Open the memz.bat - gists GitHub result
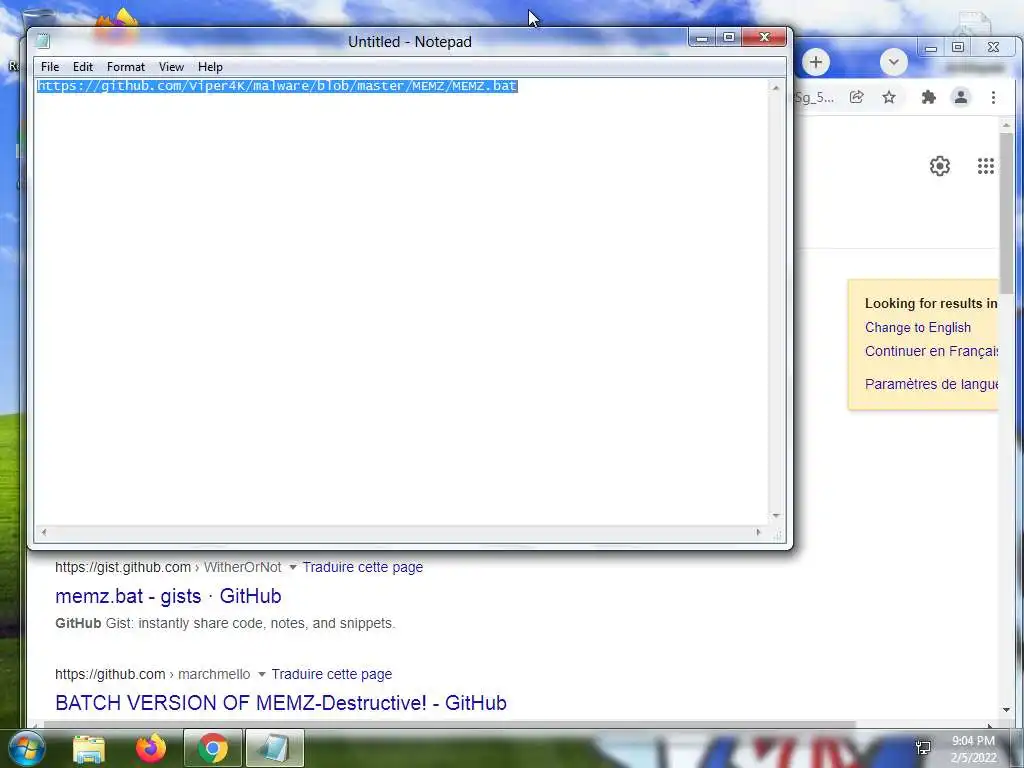 (168, 596)
